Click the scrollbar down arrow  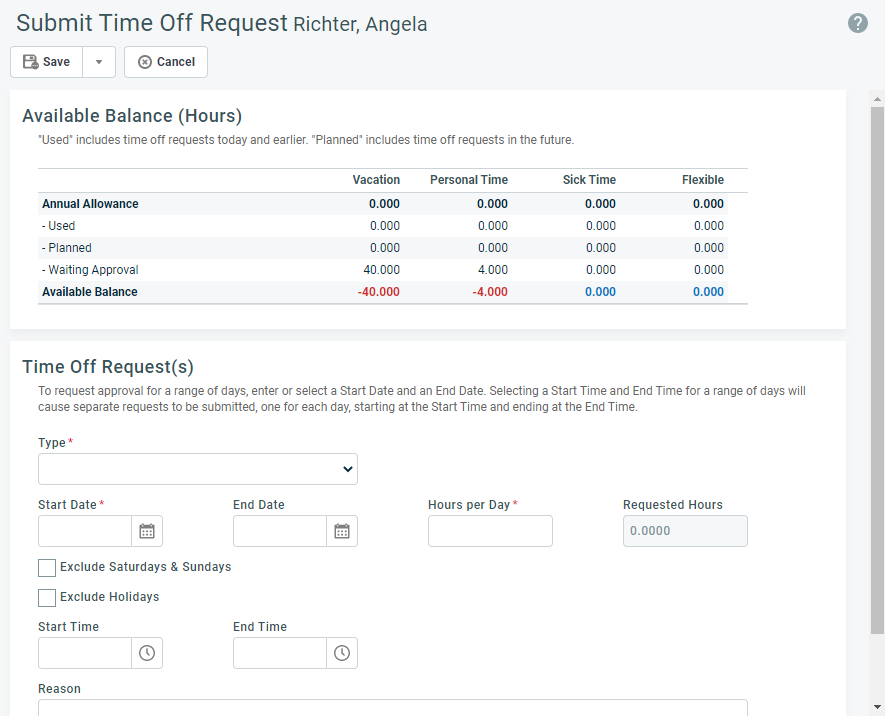(877, 706)
